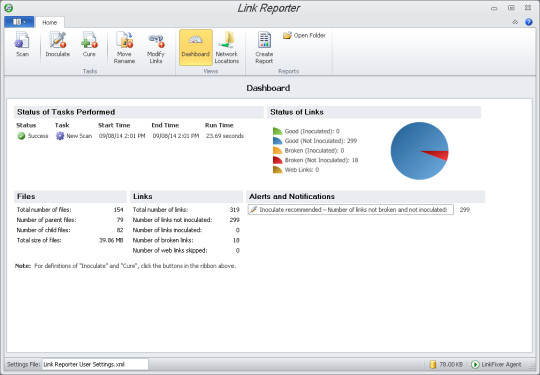Click the green Success status icon
Image resolution: width=540 pixels, height=375 pixels.
(x=21, y=136)
